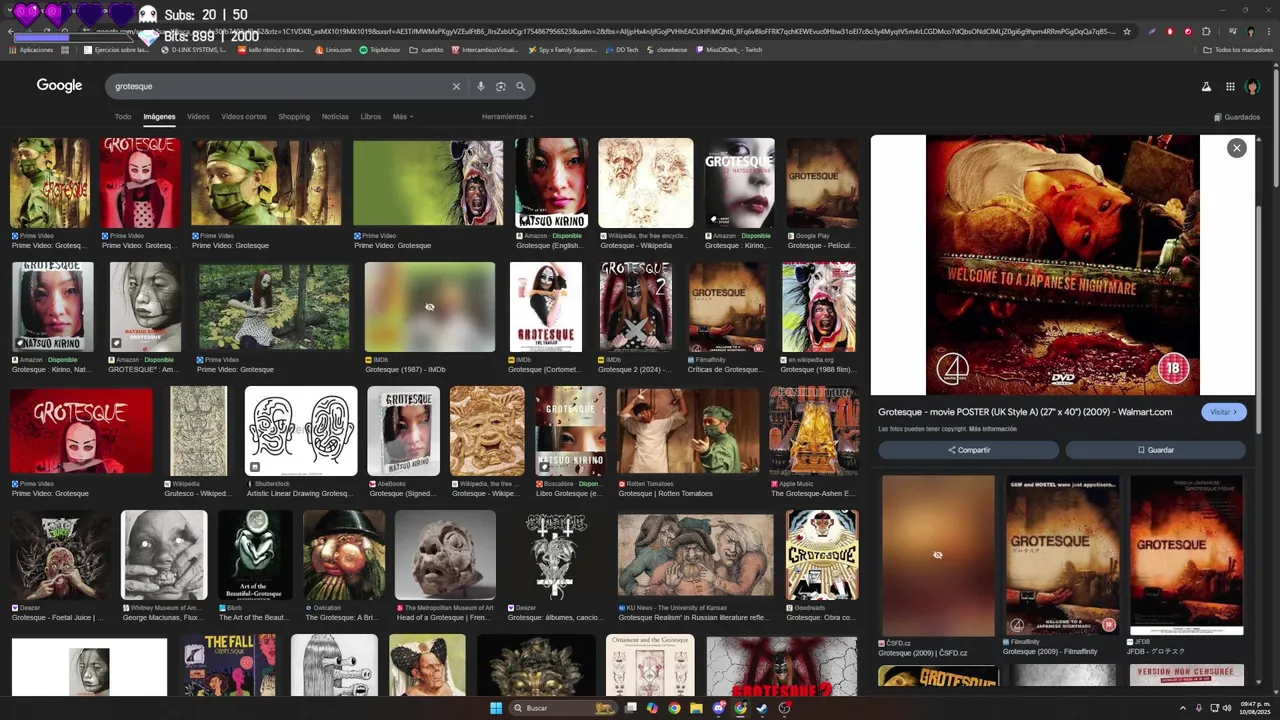Go to the Google logo homepage
This screenshot has height=720, width=1280.
click(60, 86)
